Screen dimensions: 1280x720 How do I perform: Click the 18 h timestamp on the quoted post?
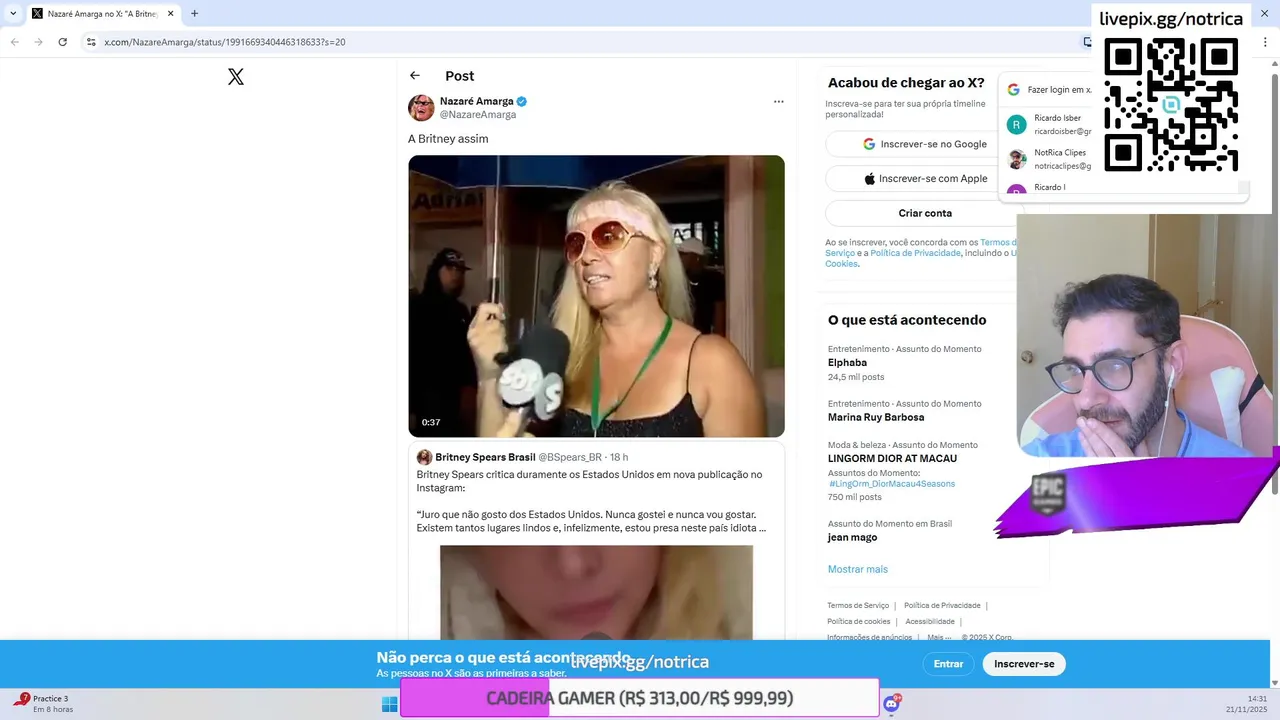point(619,457)
